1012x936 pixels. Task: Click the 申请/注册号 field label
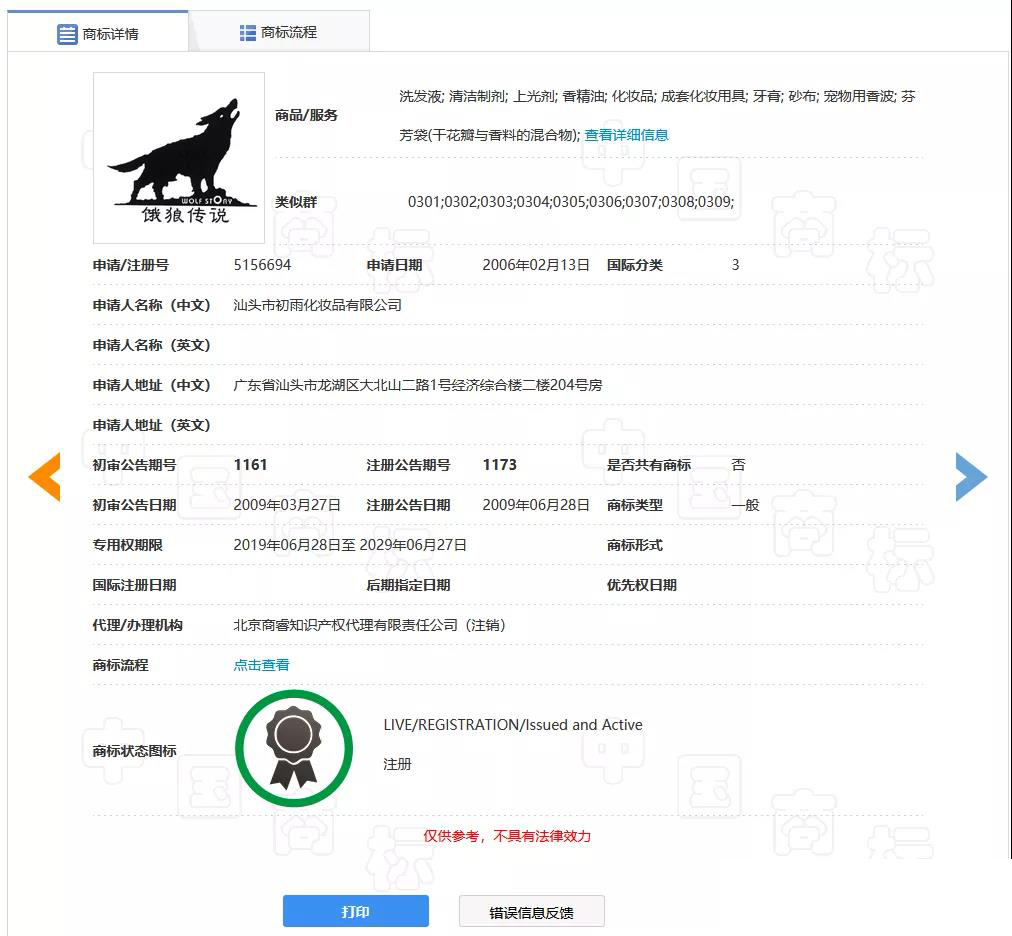(x=131, y=265)
